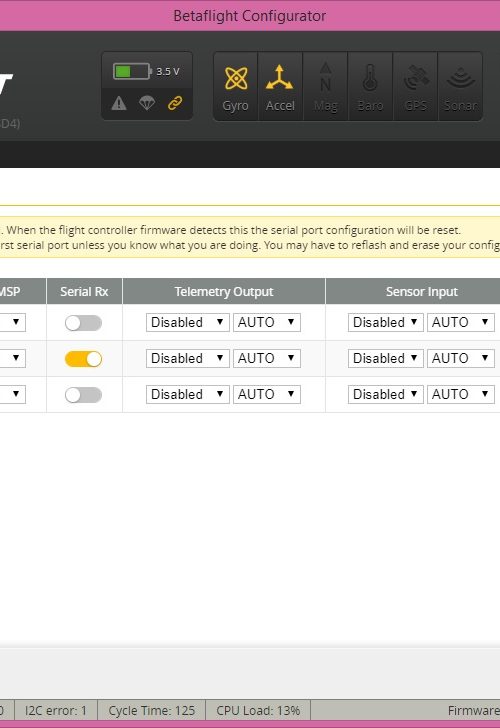
Task: Click the GPS sensor icon
Action: (x=415, y=87)
